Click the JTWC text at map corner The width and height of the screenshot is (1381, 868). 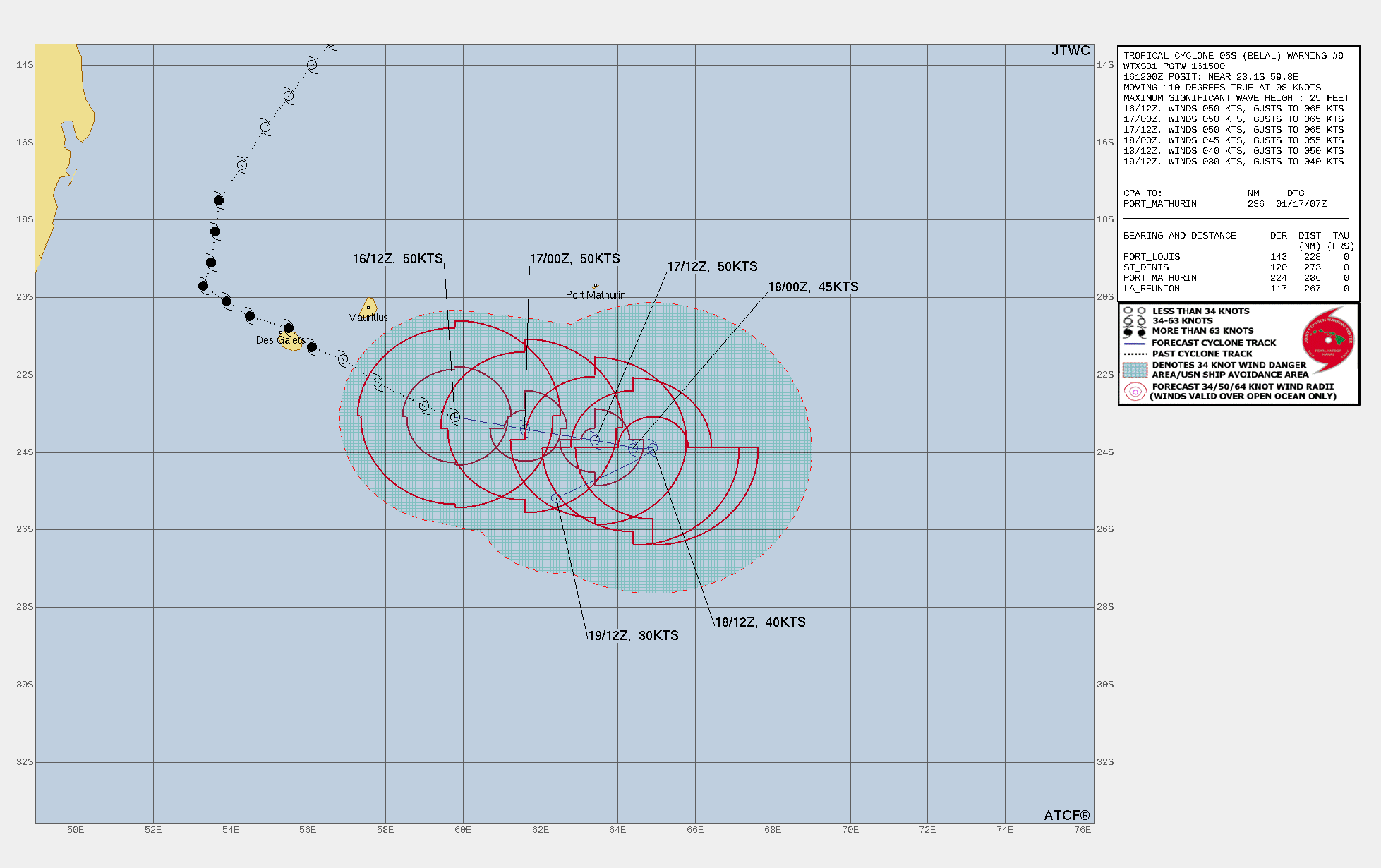[1070, 51]
